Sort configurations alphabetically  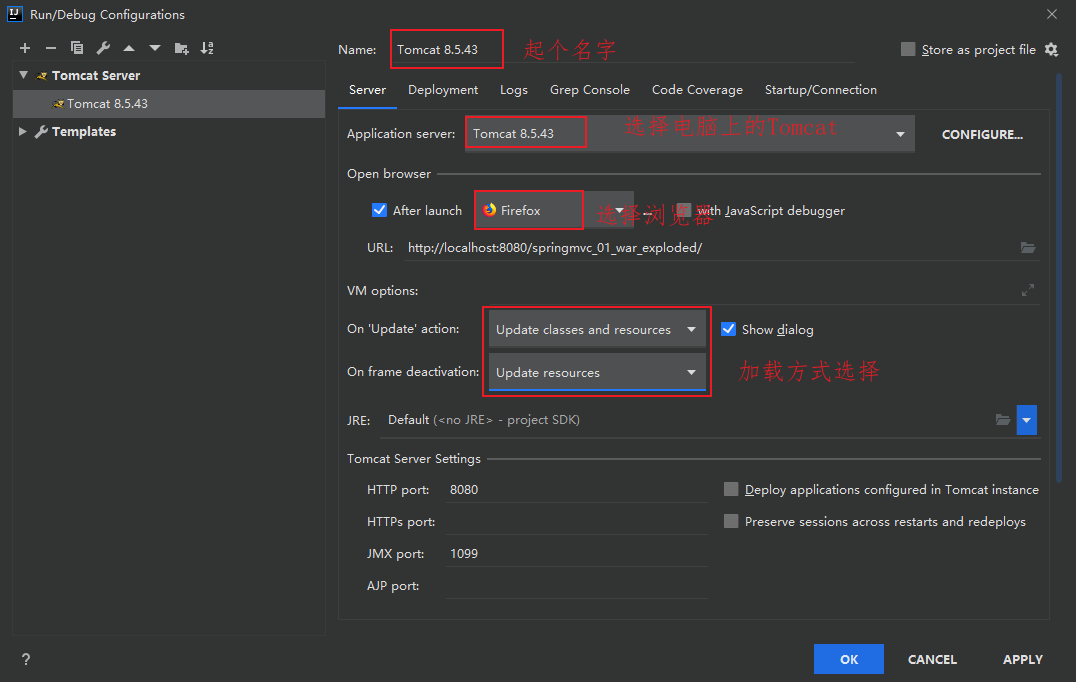pos(207,48)
